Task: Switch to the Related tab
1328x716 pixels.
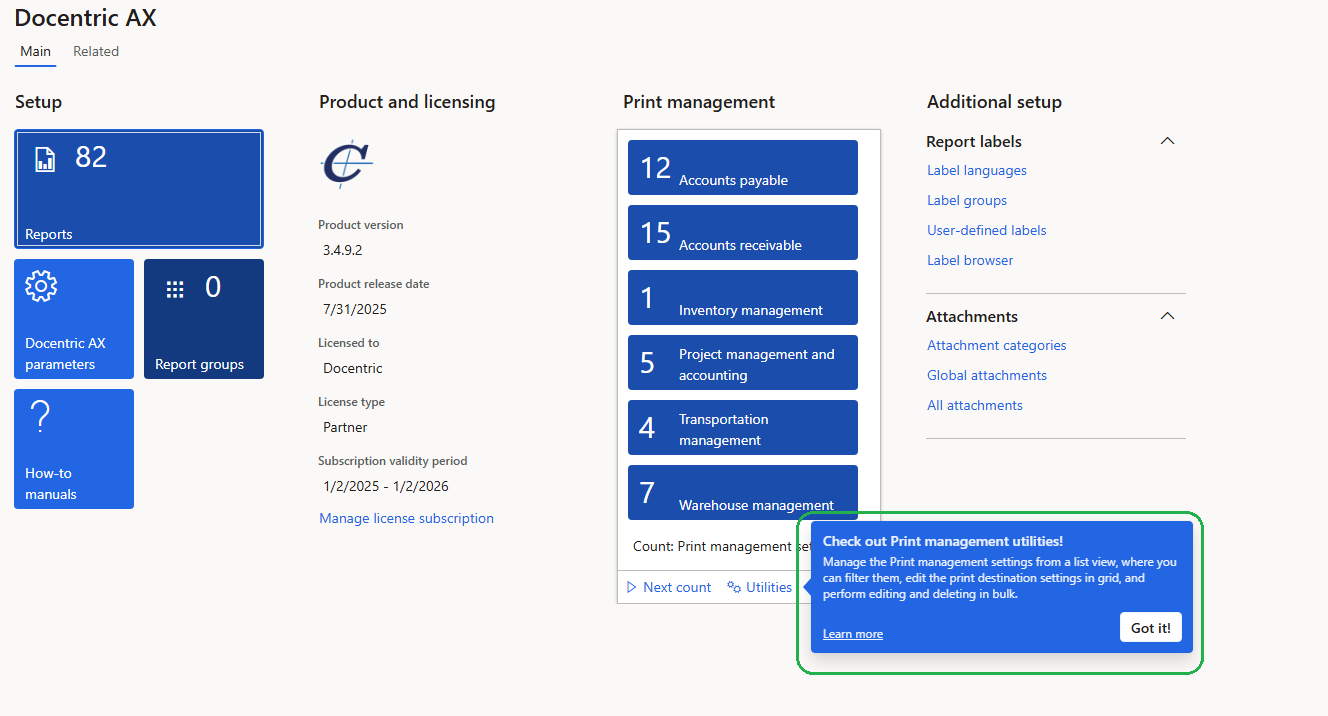Action: (96, 51)
